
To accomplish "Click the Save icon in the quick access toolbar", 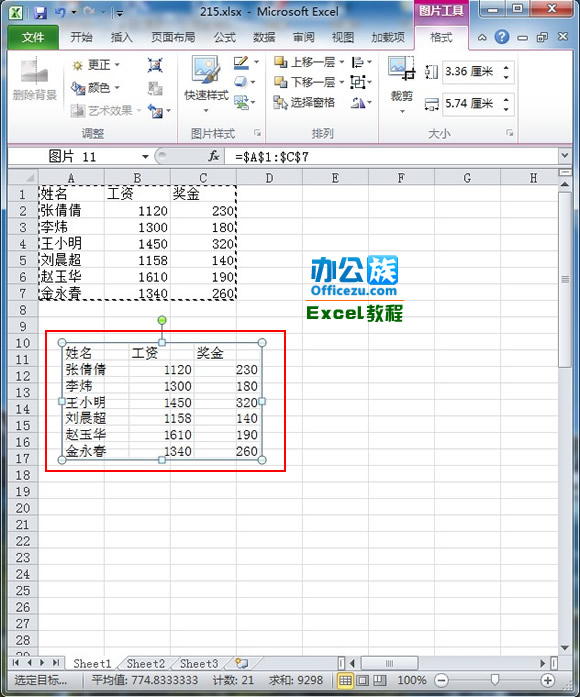I will click(40, 12).
